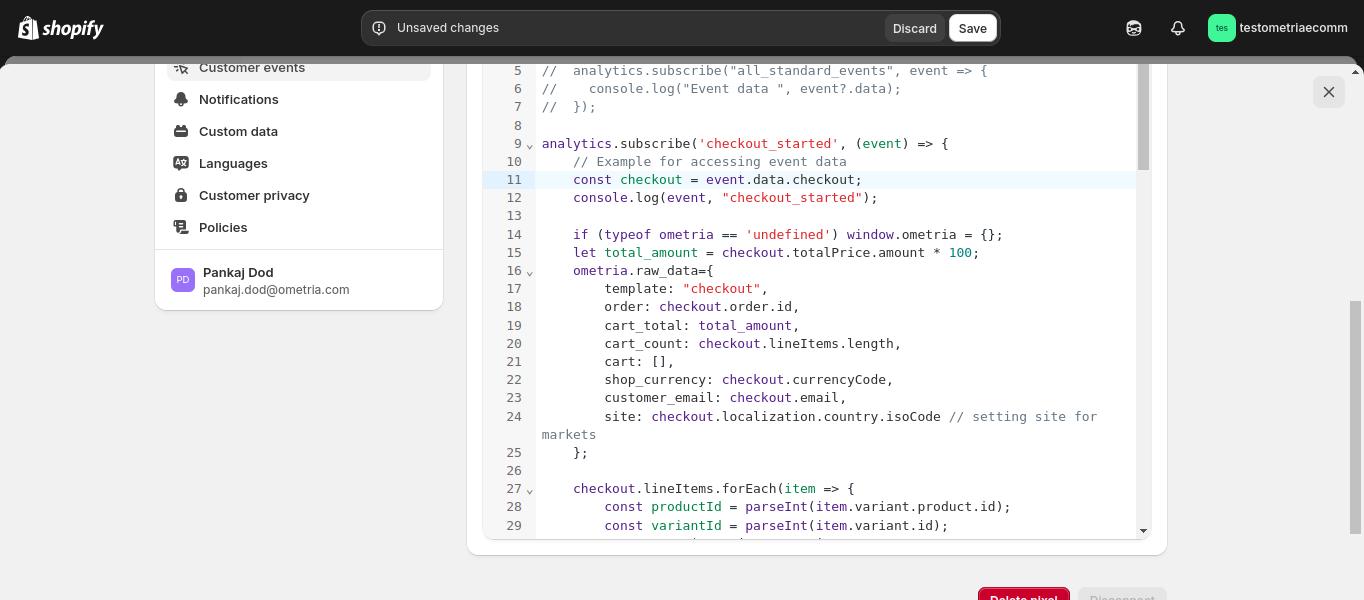Open the Notifications settings section
Screen dimensions: 1364x600
point(299,99)
